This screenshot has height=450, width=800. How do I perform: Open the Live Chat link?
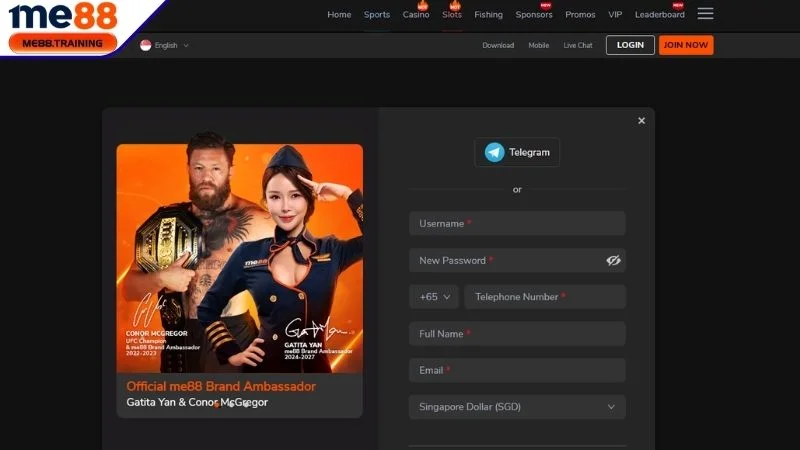(578, 45)
